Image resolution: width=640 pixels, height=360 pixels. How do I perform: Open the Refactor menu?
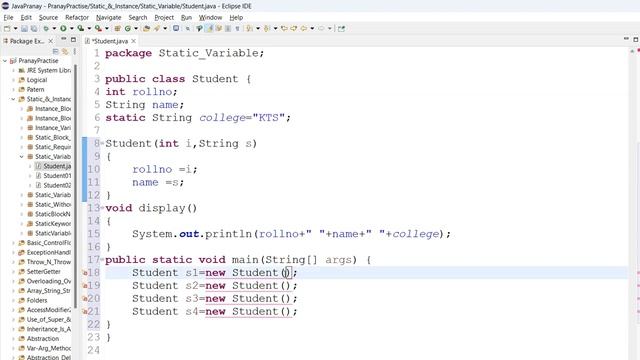[x=77, y=18]
